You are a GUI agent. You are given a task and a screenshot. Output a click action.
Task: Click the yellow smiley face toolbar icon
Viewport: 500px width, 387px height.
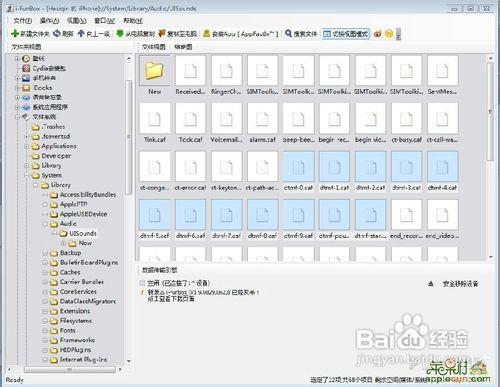[x=389, y=34]
